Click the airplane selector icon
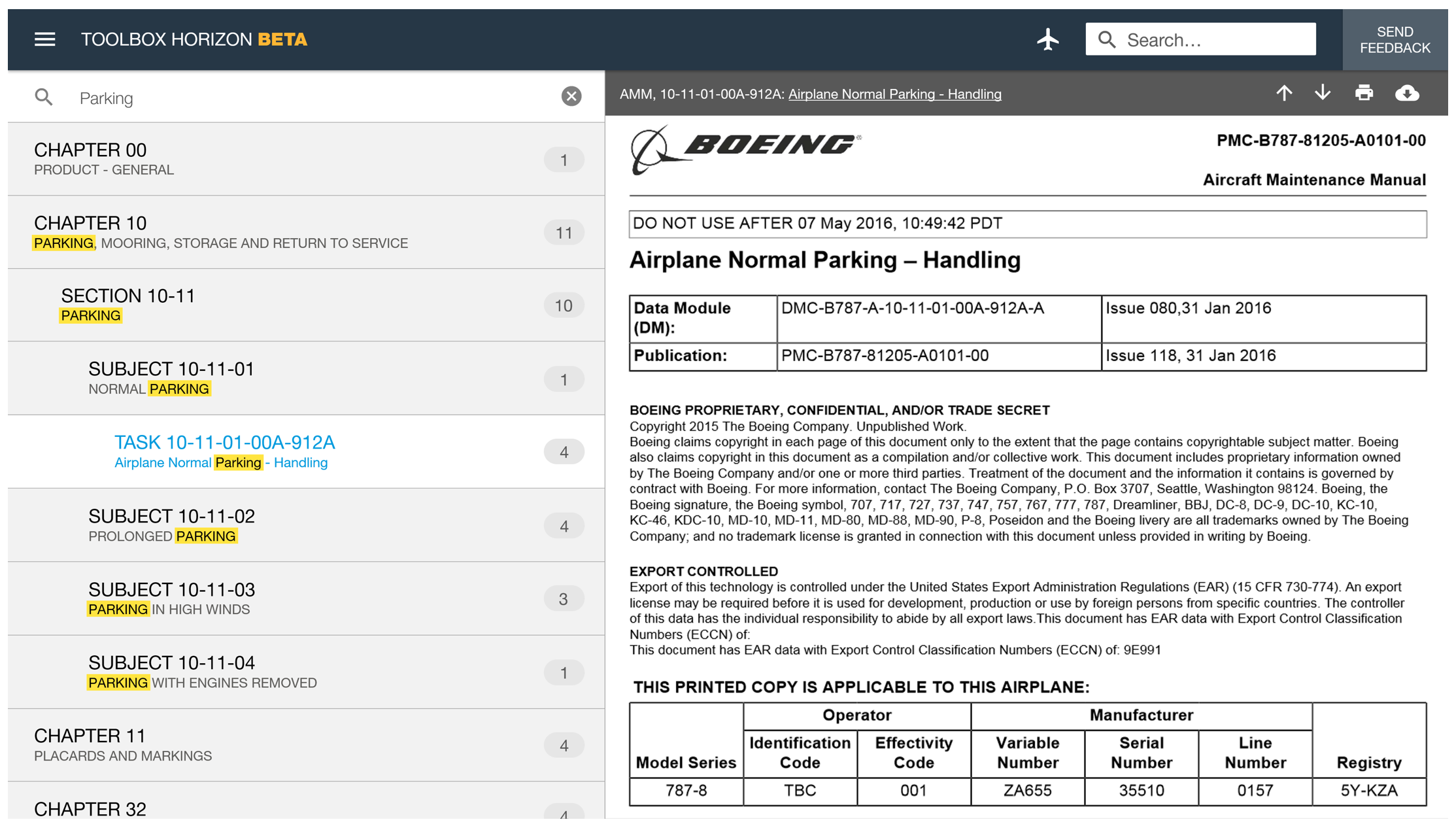This screenshot has width=1456, height=826. (1047, 39)
